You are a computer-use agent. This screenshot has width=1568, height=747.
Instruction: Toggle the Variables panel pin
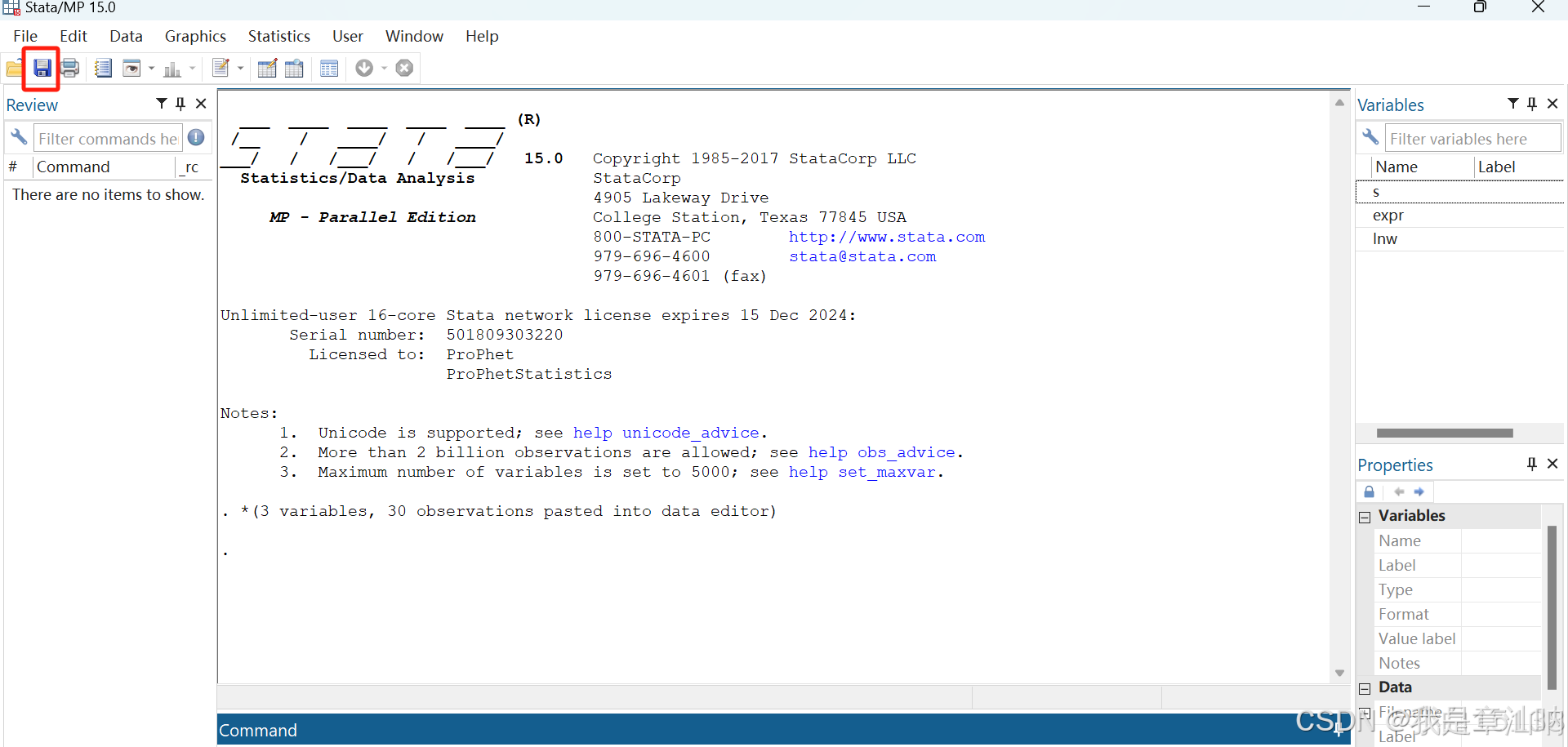point(1532,103)
